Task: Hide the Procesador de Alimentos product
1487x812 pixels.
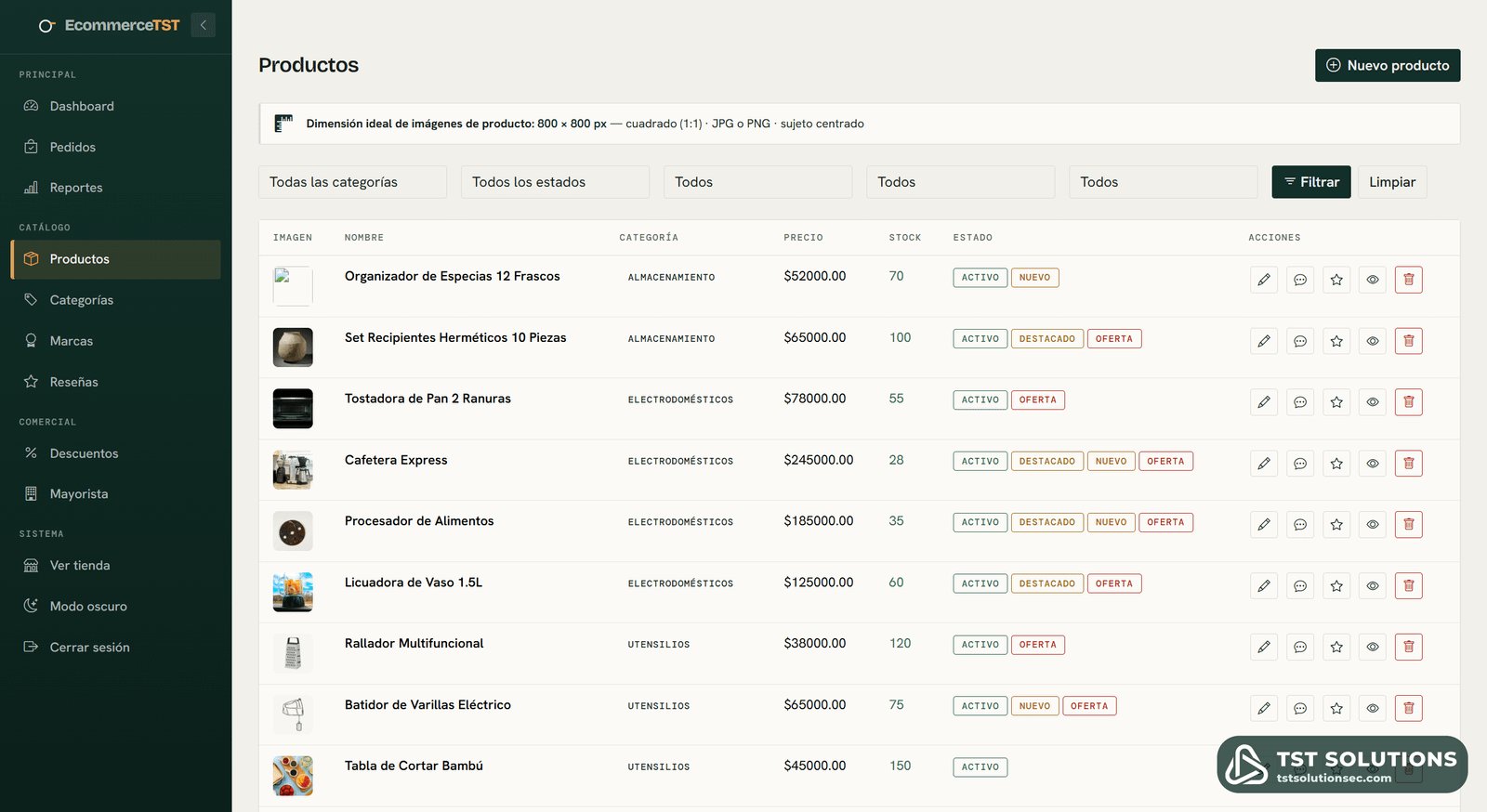Action: click(x=1373, y=525)
